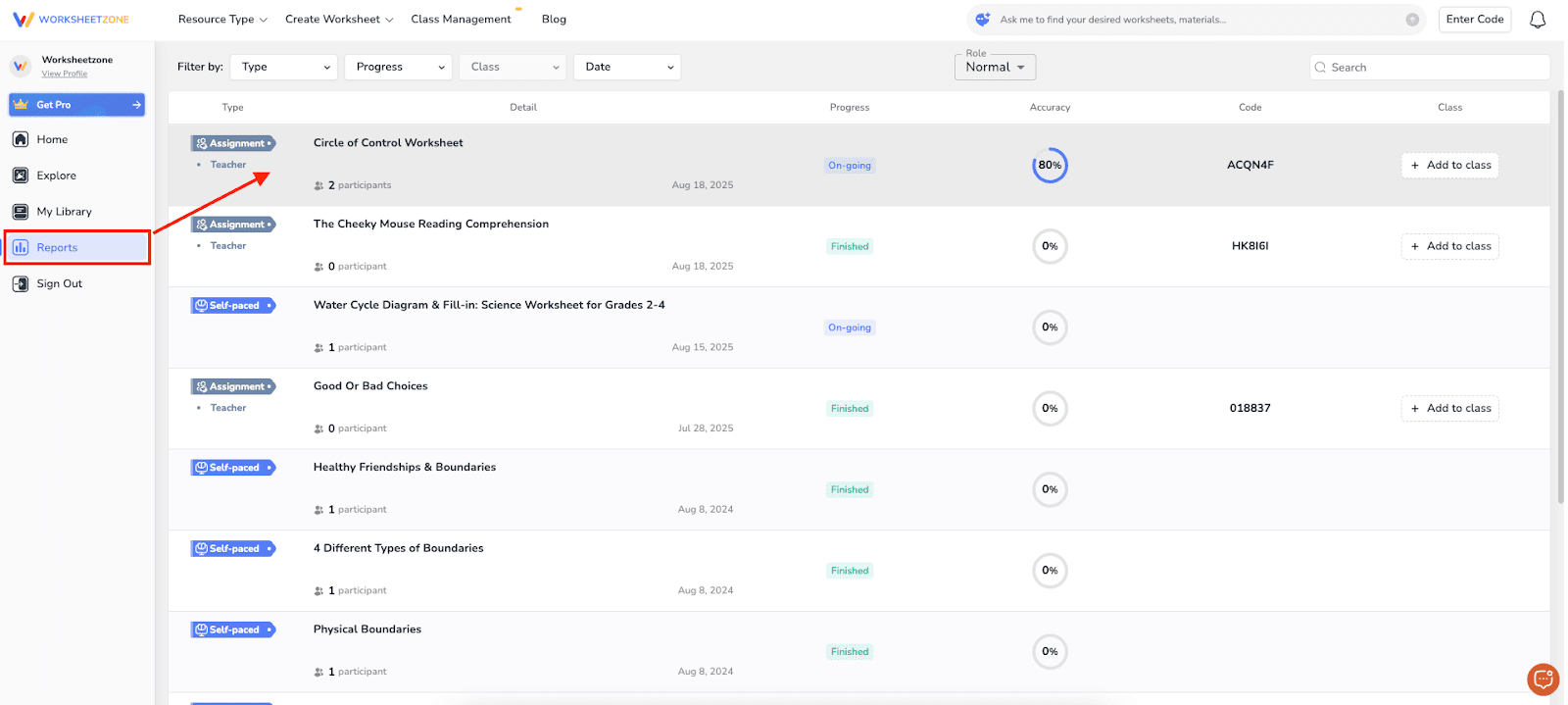
Task: Click the AI assistant sparkle icon in search bar
Action: (983, 20)
